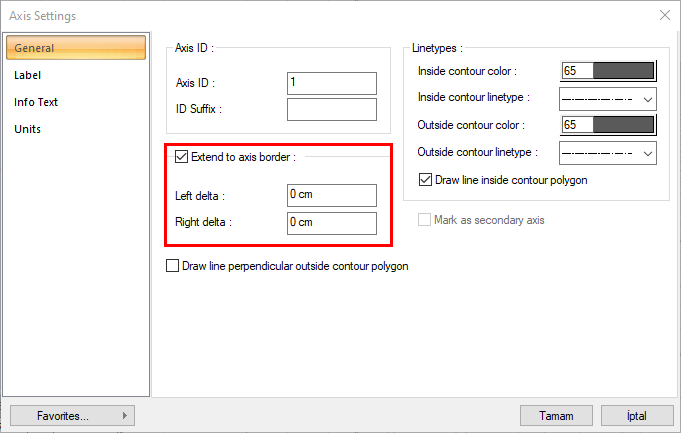Enable Draw line perpendicular outside contour polygon
Screen dimensions: 681x433
click(172, 267)
